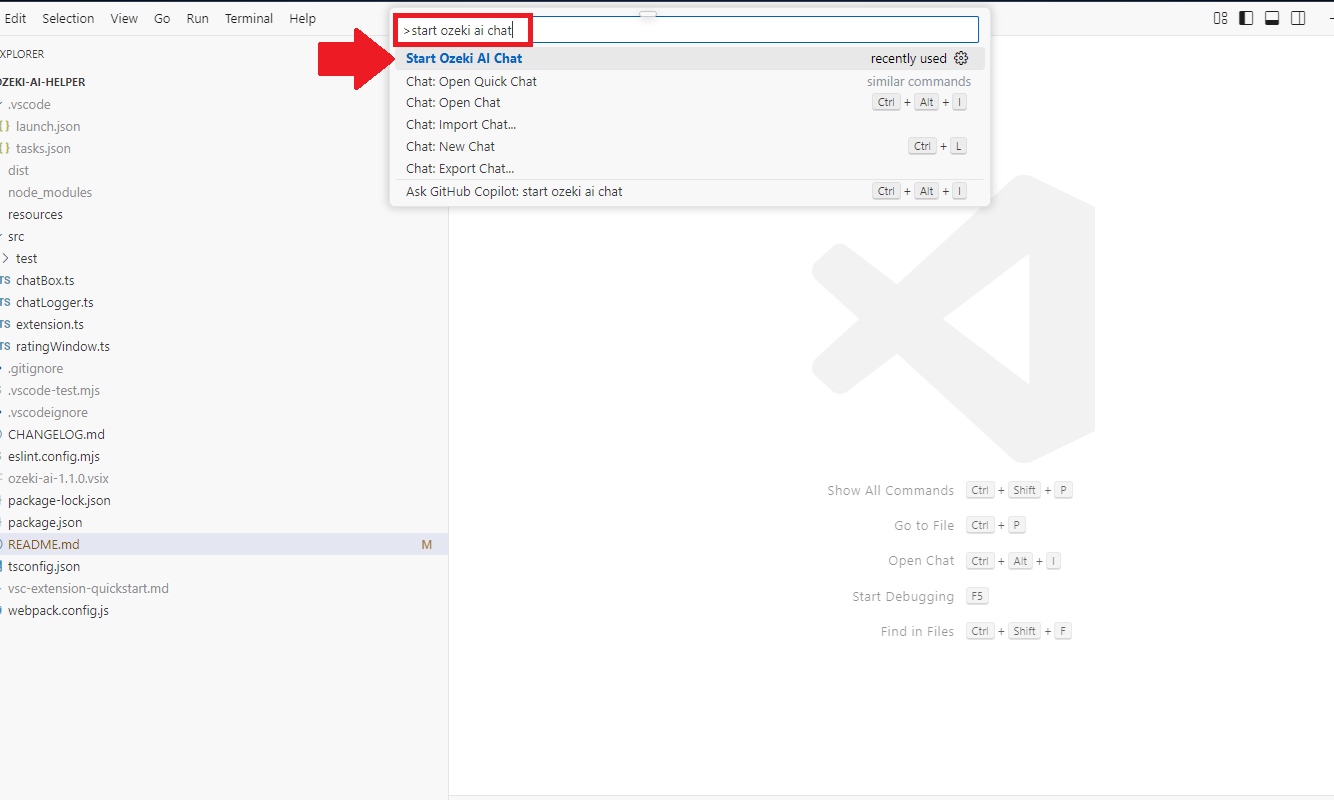The image size is (1334, 800).
Task: Collapse the src folder
Action: [224, 236]
